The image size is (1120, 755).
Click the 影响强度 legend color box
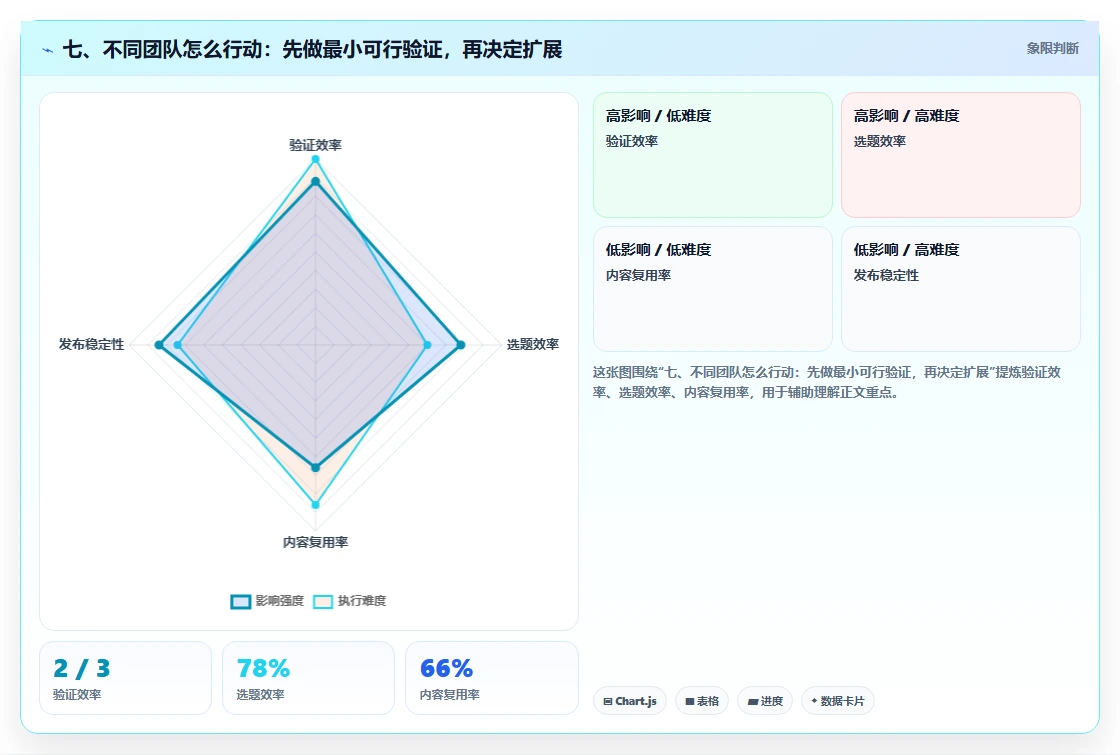(x=241, y=601)
